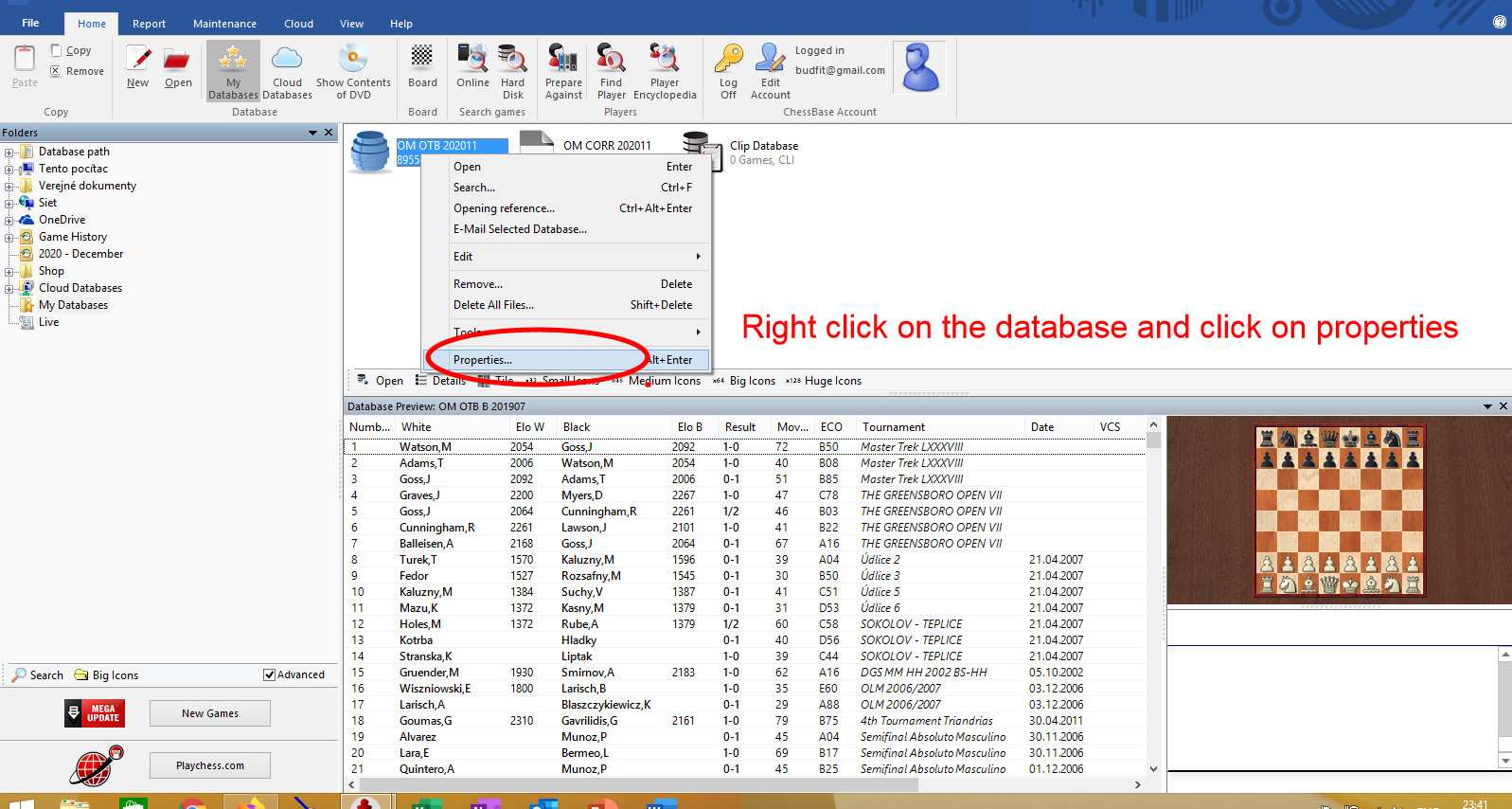
Task: Click Big Icons in the Folders panel
Action: [x=106, y=675]
